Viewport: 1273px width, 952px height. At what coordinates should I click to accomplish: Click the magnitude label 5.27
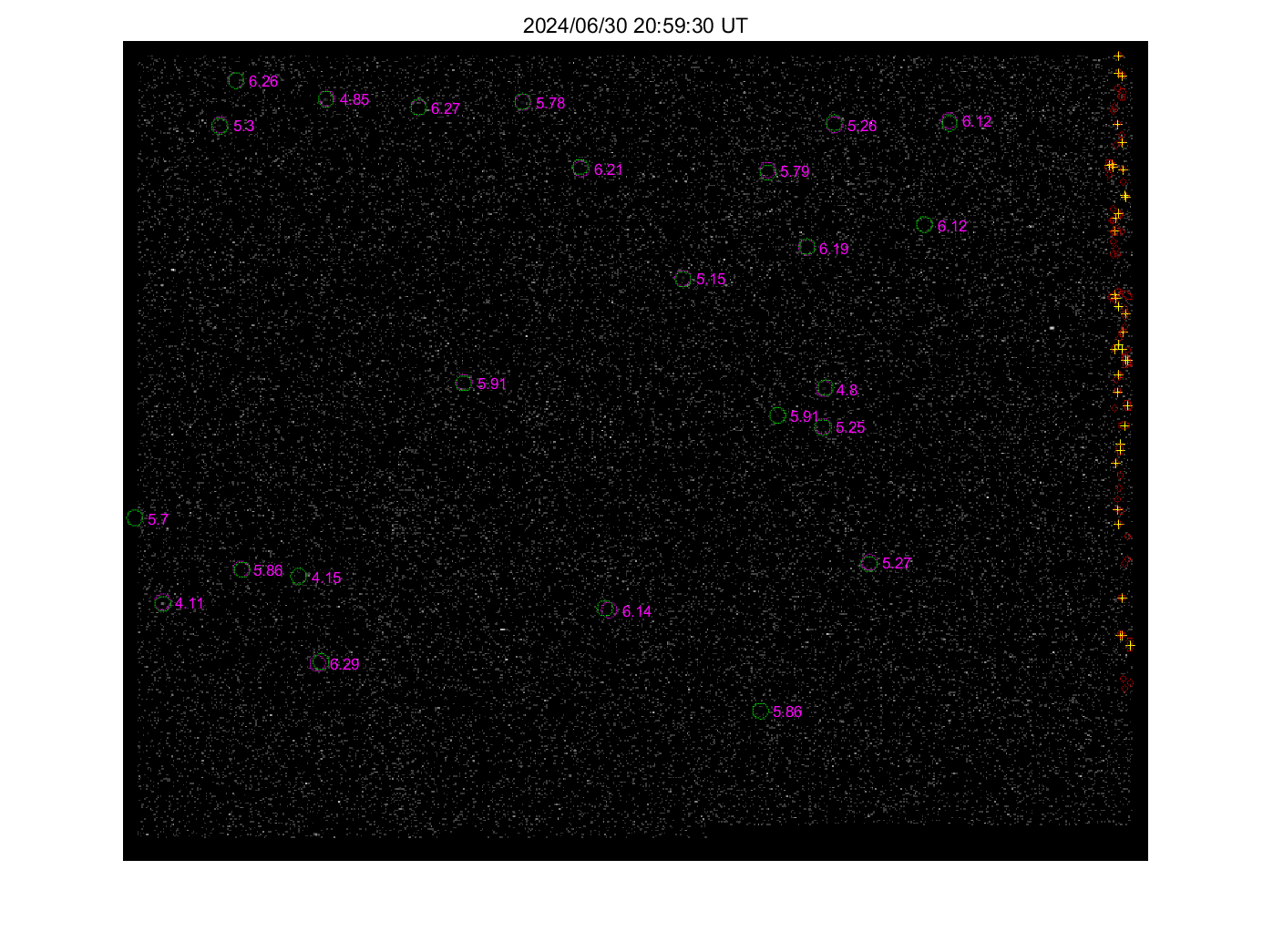pos(897,564)
